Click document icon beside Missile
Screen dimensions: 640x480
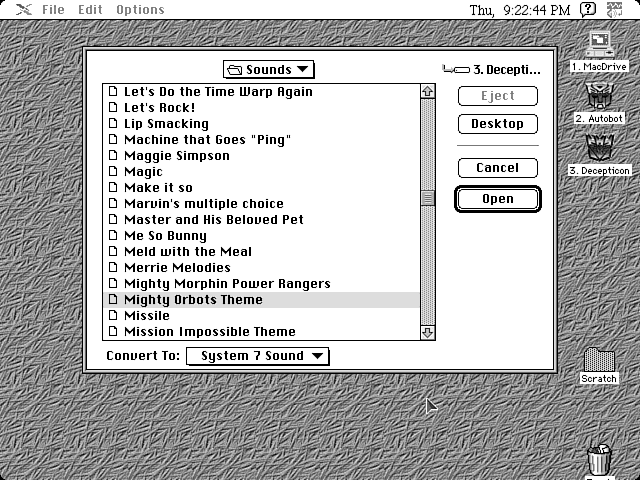[113, 315]
